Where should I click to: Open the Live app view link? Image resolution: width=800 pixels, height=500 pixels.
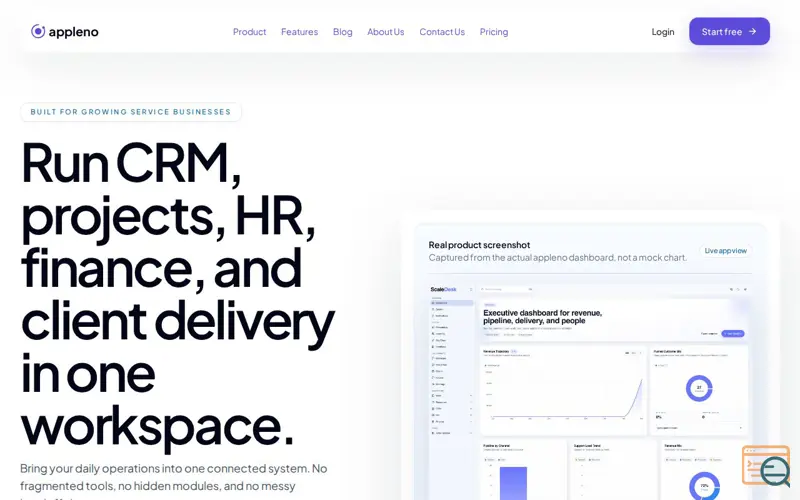coord(726,251)
